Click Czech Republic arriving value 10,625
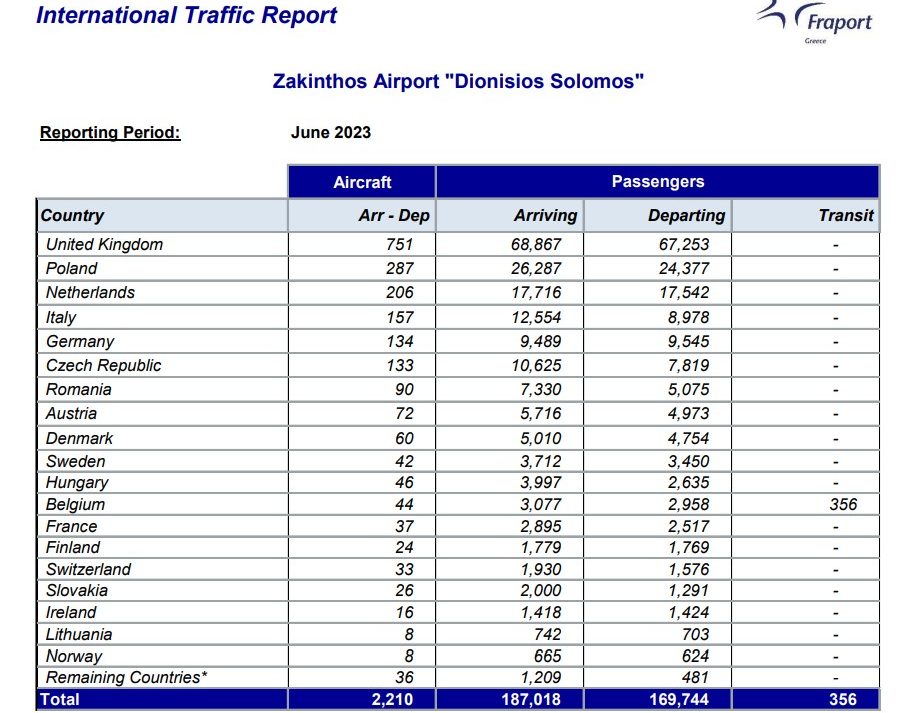 536,366
